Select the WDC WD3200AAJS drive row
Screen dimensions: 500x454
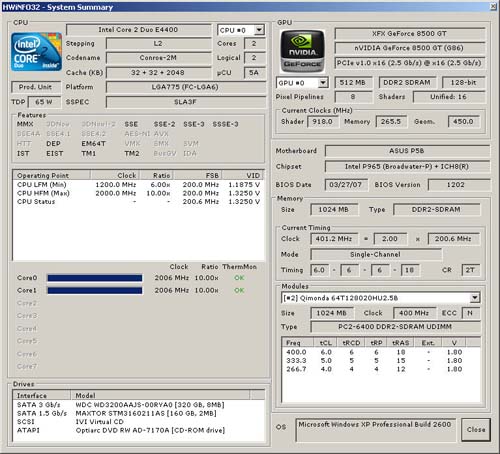(138, 405)
